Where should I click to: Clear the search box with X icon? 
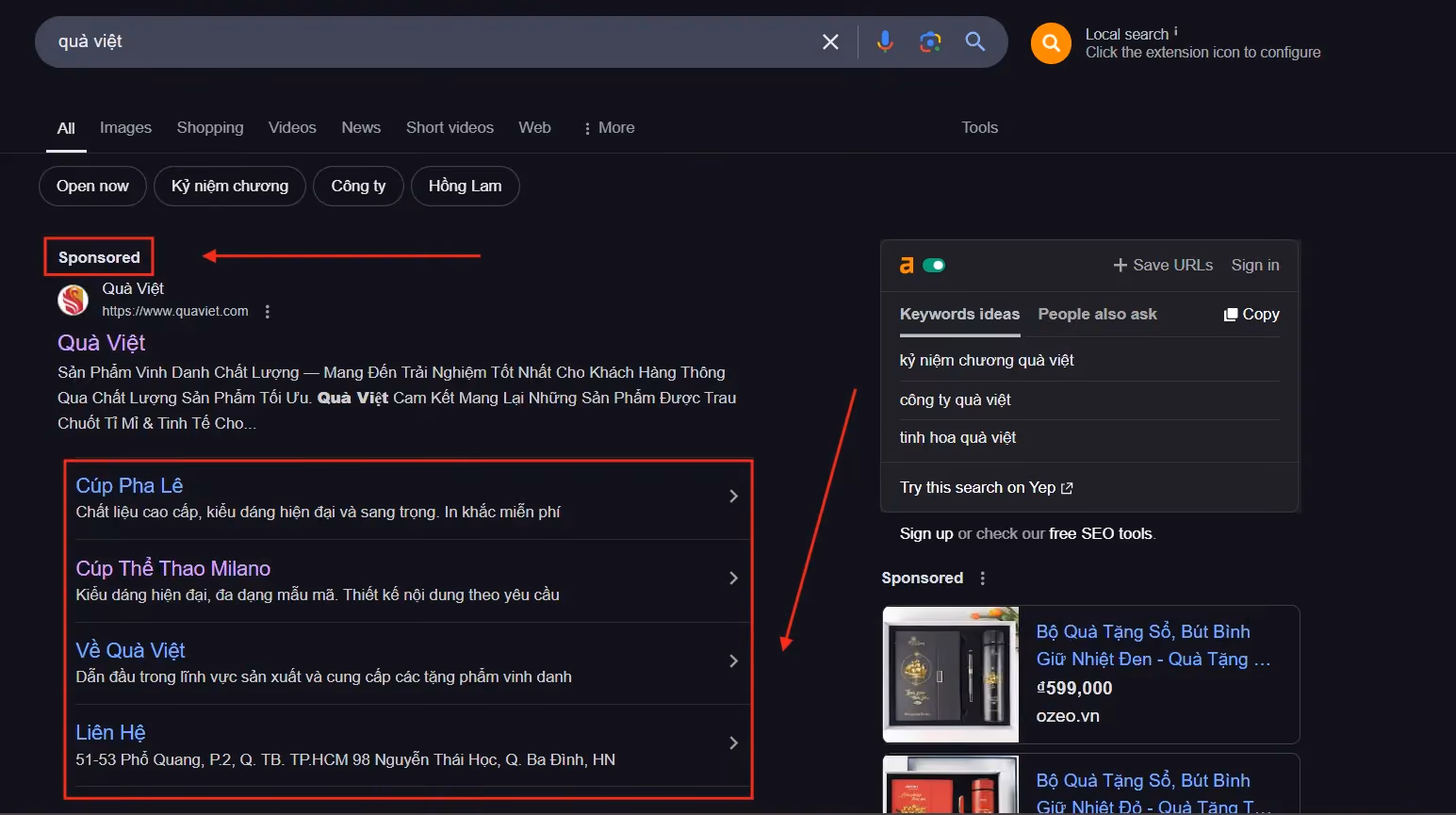(x=830, y=41)
